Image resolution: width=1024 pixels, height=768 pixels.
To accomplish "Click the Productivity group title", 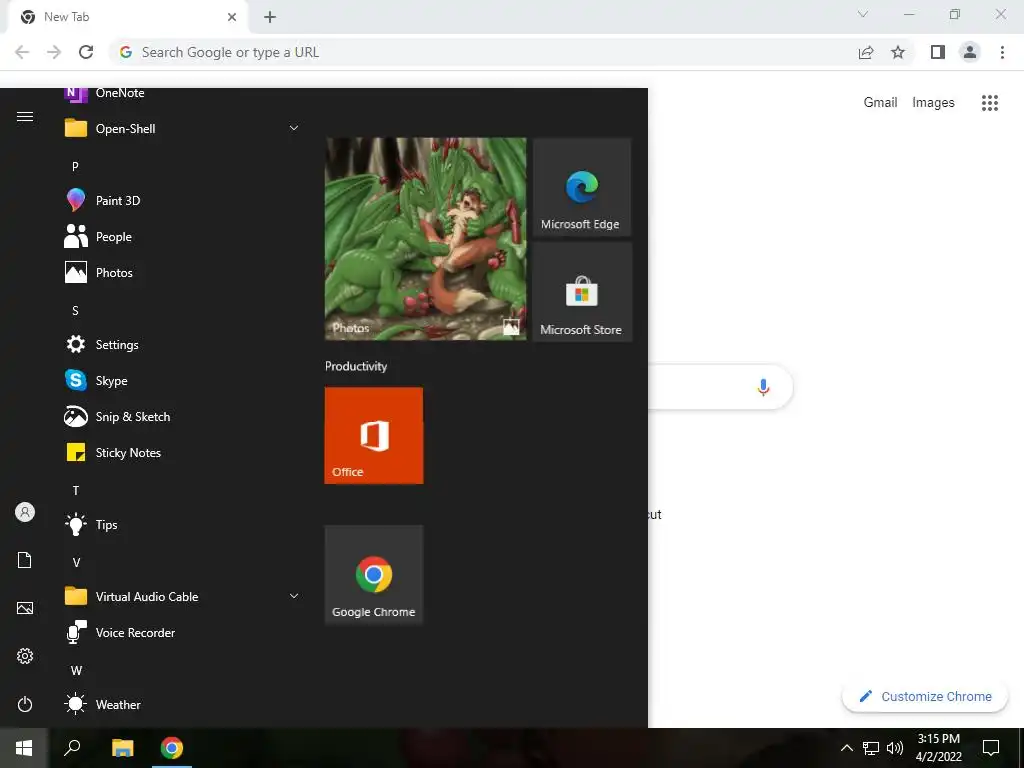I will click(356, 366).
